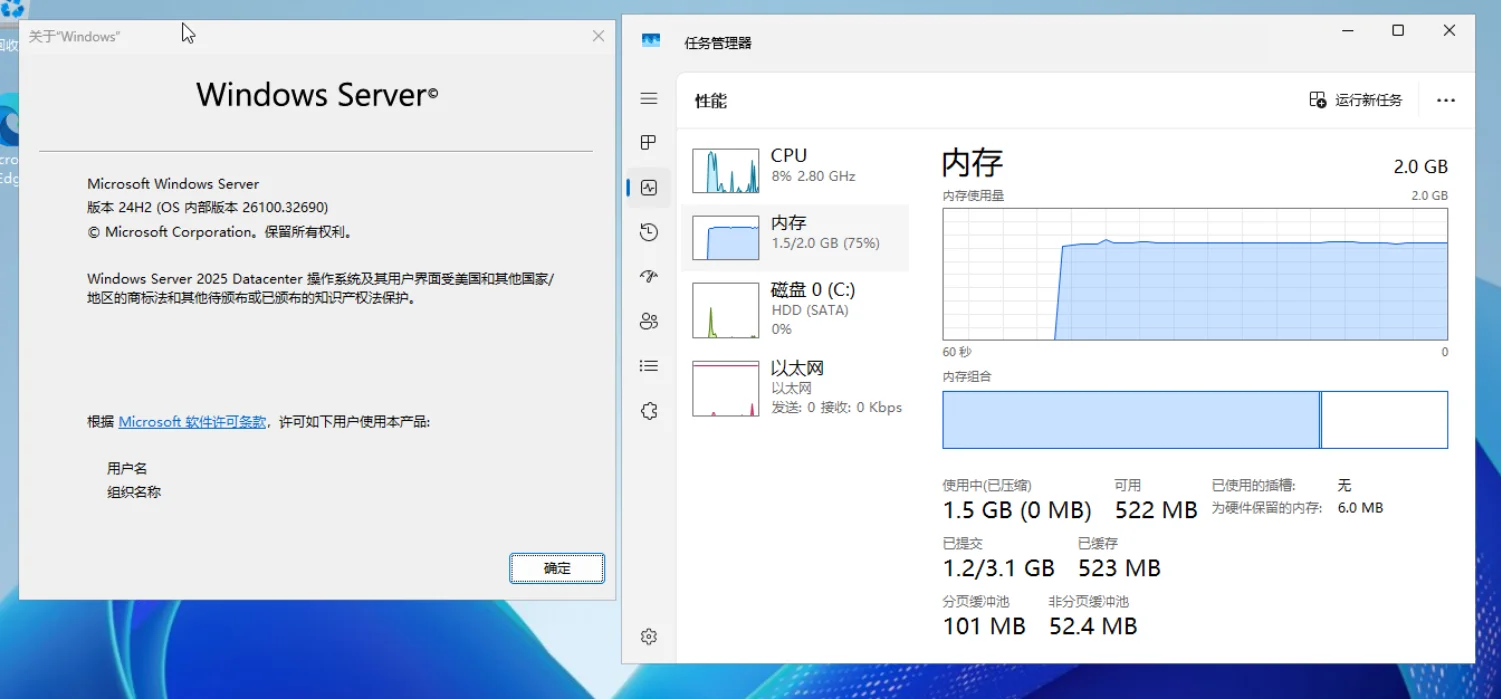The image size is (1501, 699).
Task: Open Microsoft 软件许可条款 link
Action: [192, 422]
